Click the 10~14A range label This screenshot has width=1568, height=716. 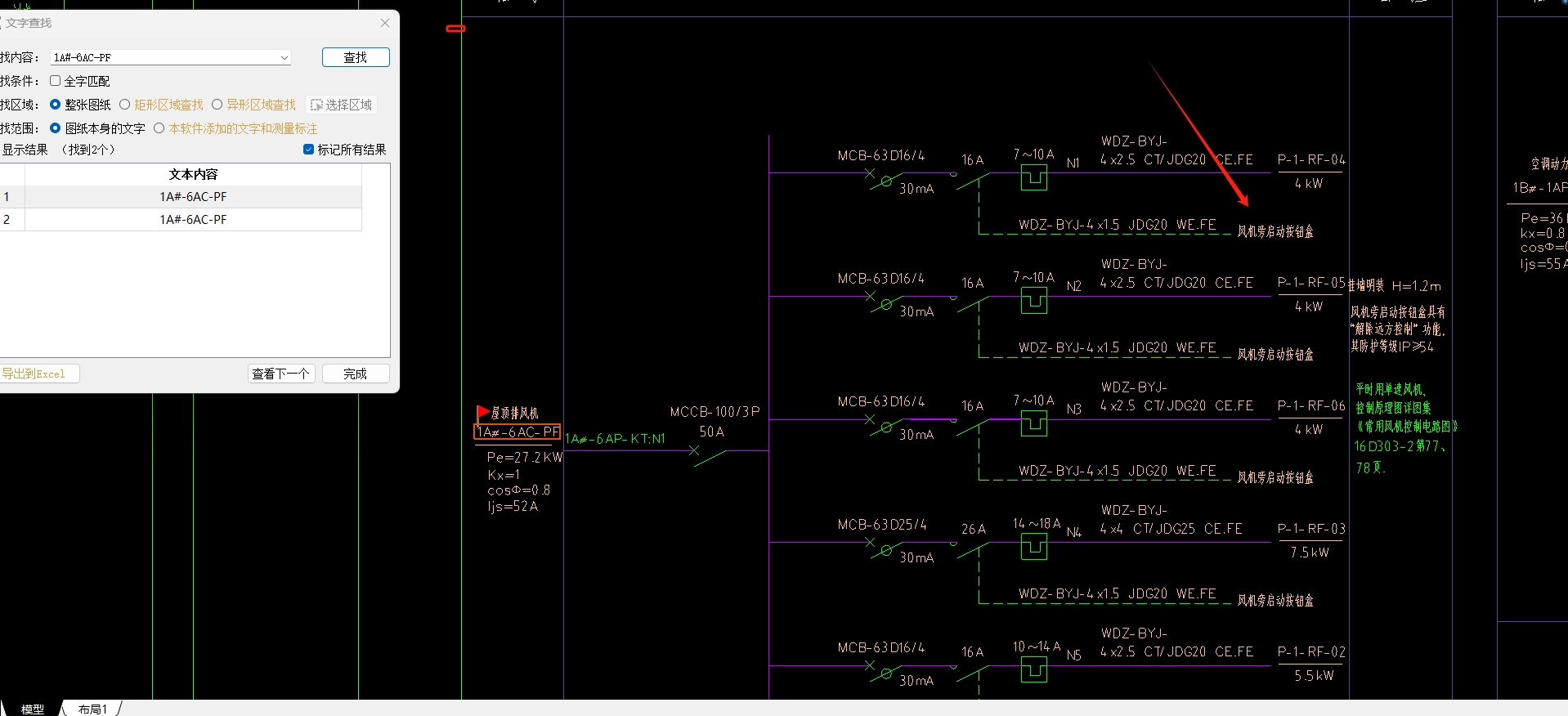click(1037, 647)
